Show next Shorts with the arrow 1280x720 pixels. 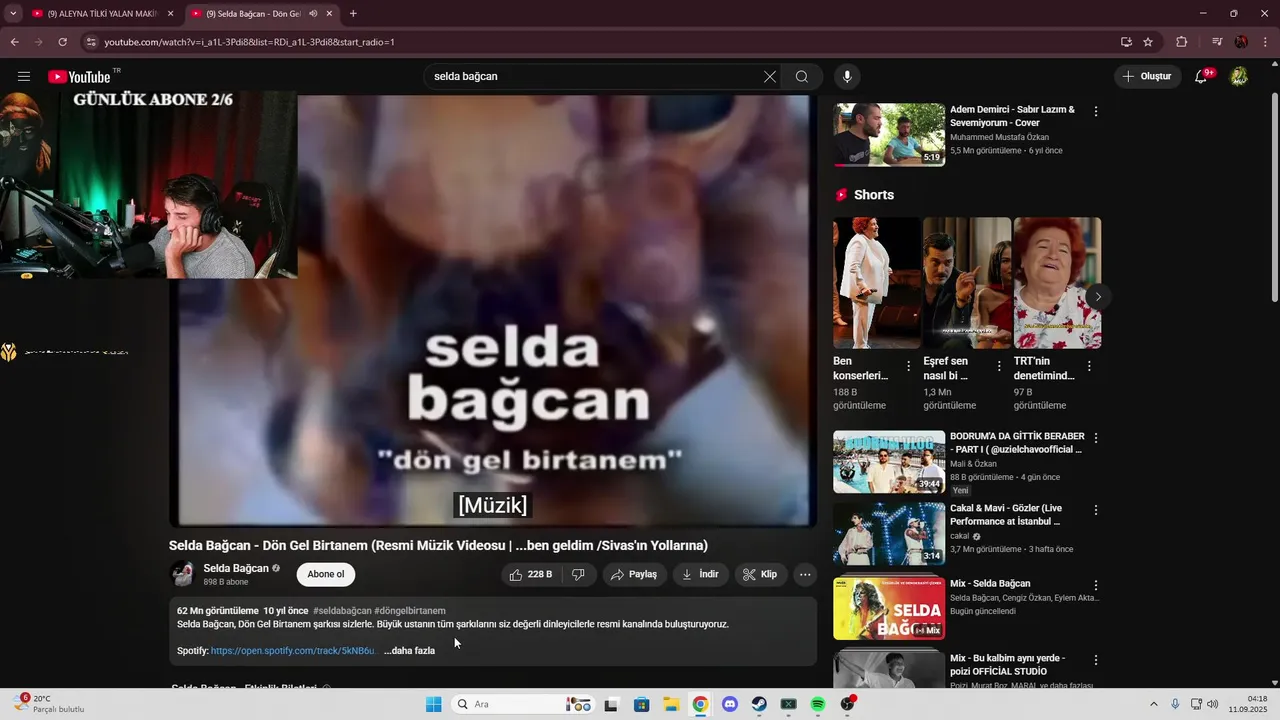[1098, 297]
